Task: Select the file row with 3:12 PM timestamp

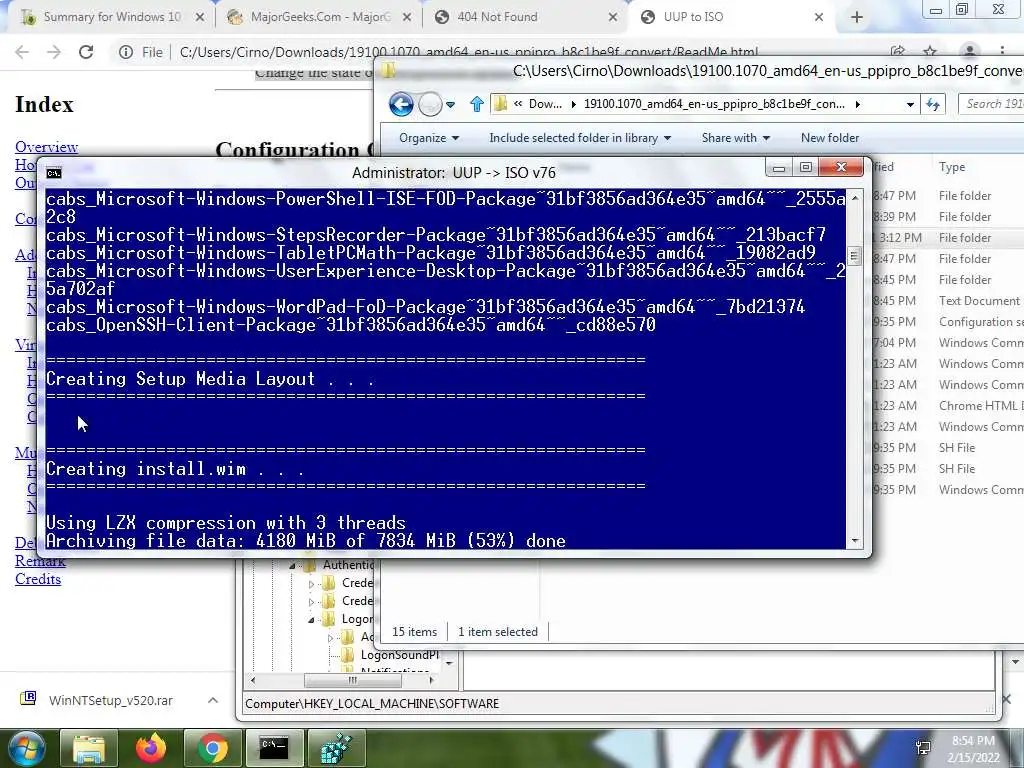Action: 949,238
